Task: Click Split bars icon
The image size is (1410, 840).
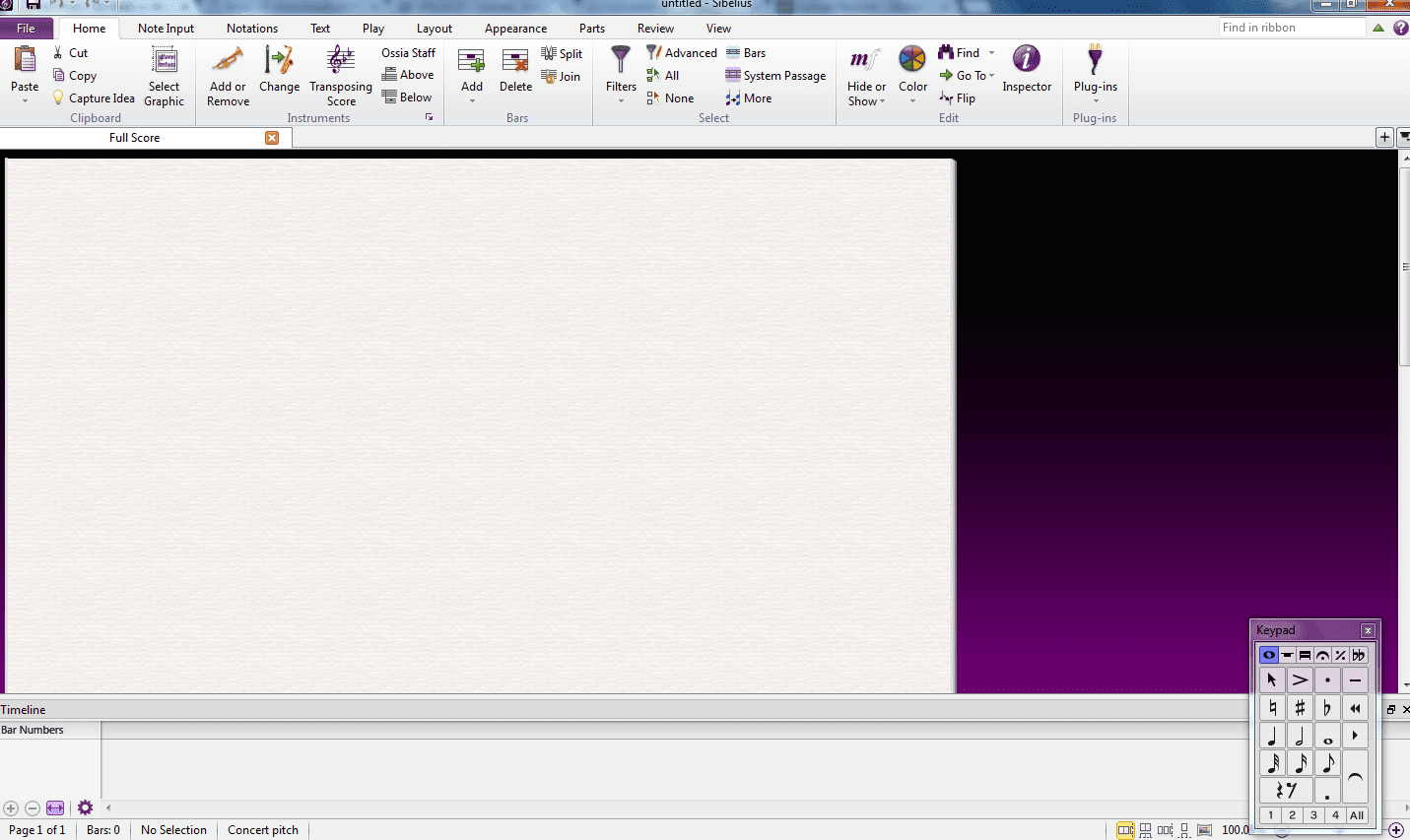Action: click(x=549, y=53)
